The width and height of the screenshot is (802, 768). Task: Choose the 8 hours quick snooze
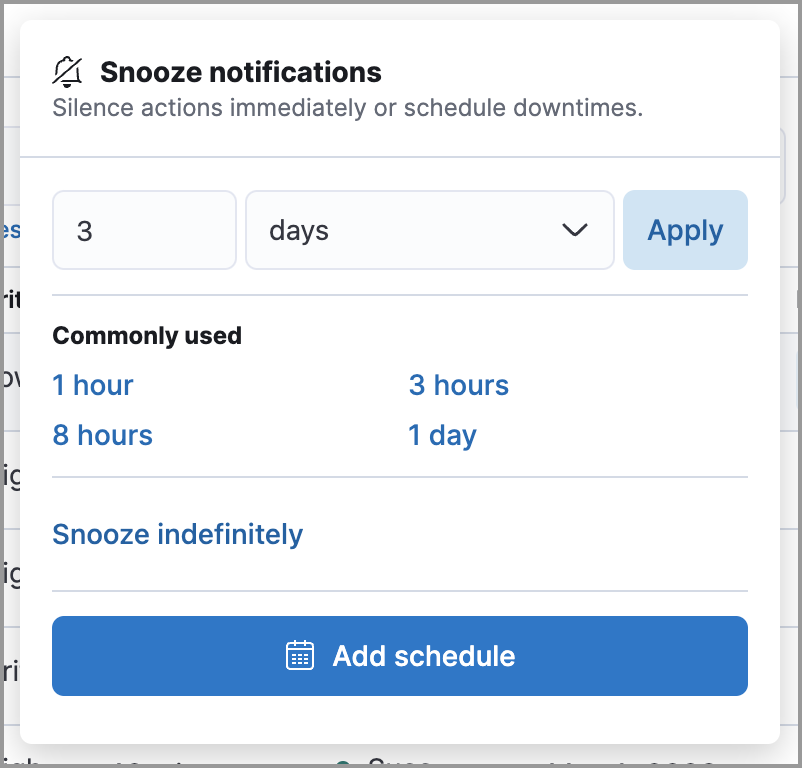pos(102,435)
